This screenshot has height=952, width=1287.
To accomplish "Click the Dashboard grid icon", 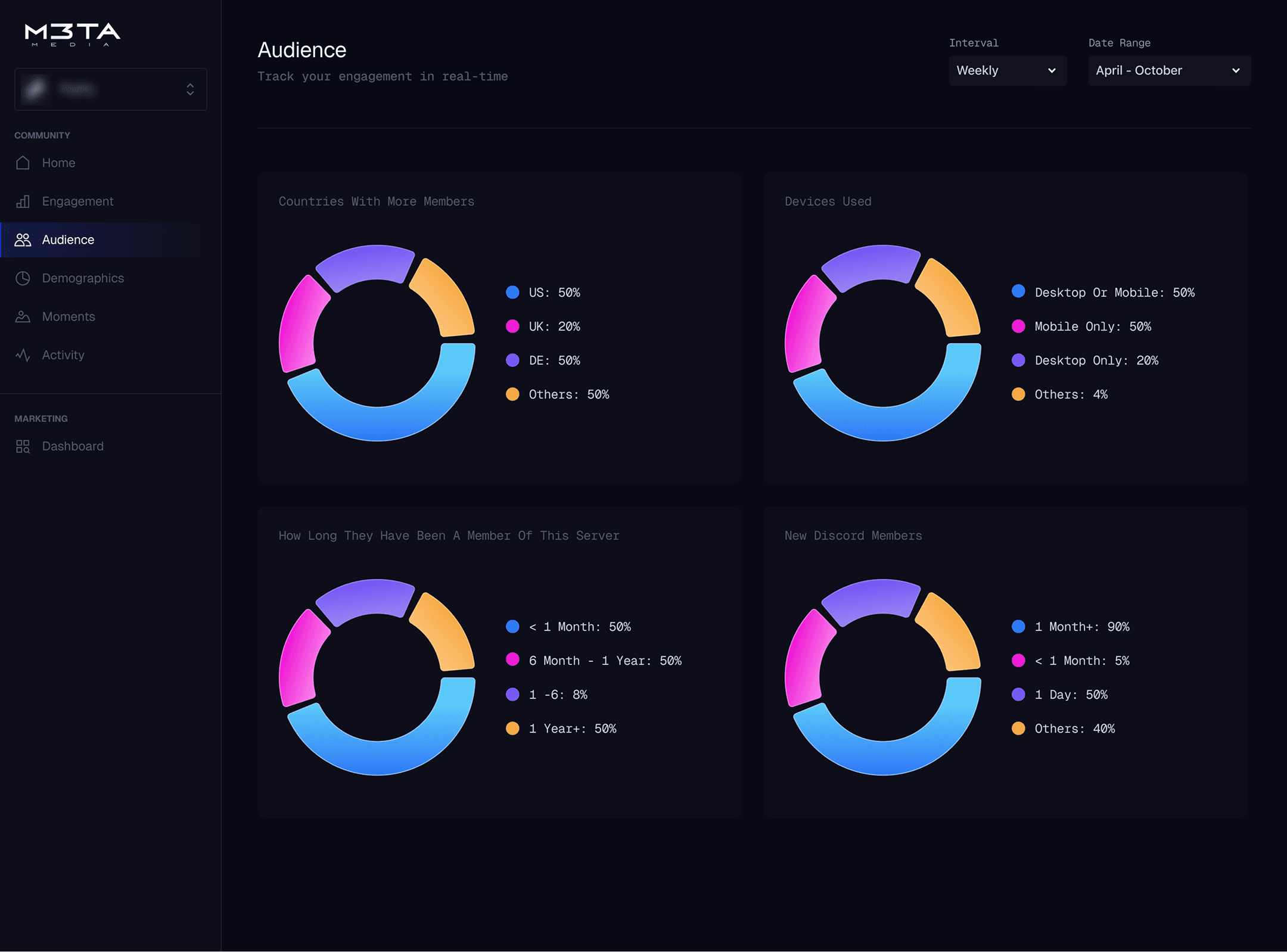I will pyautogui.click(x=23, y=446).
